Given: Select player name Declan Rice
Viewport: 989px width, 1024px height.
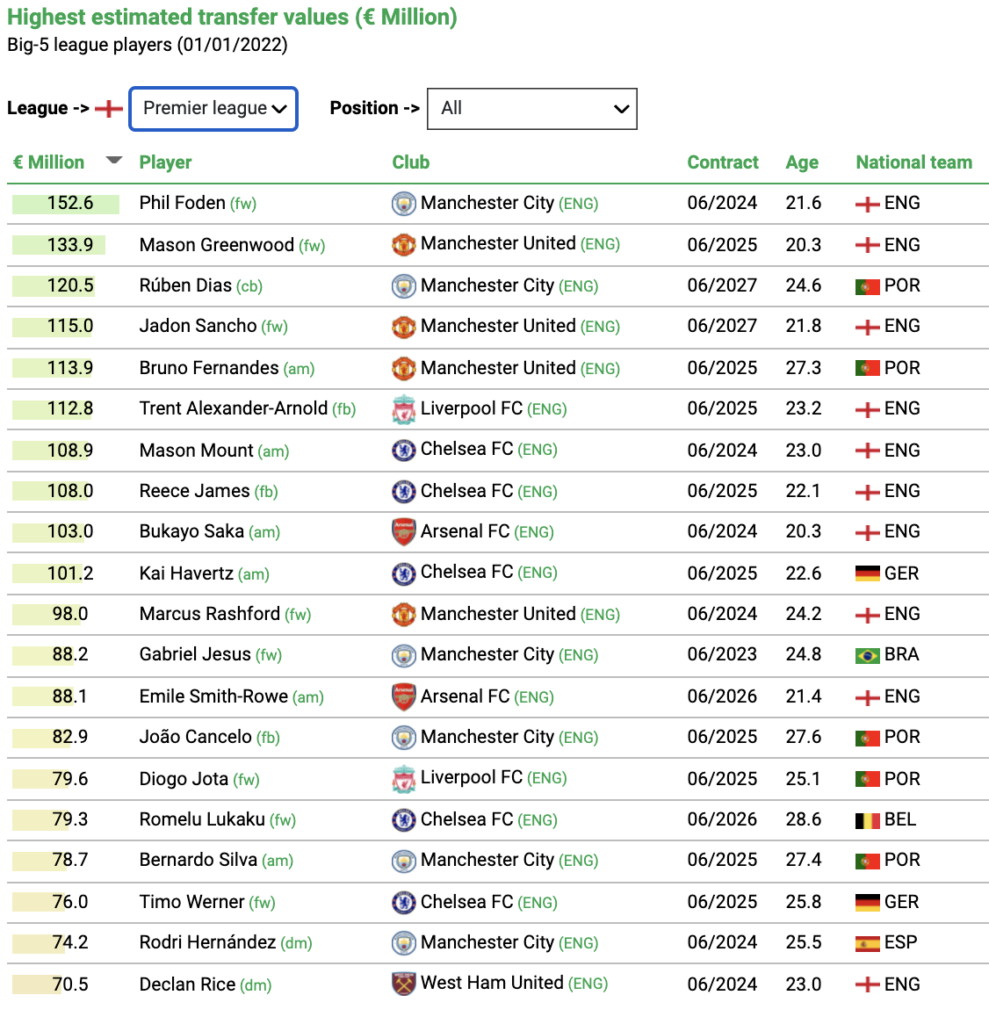Looking at the screenshot, I should click(187, 984).
